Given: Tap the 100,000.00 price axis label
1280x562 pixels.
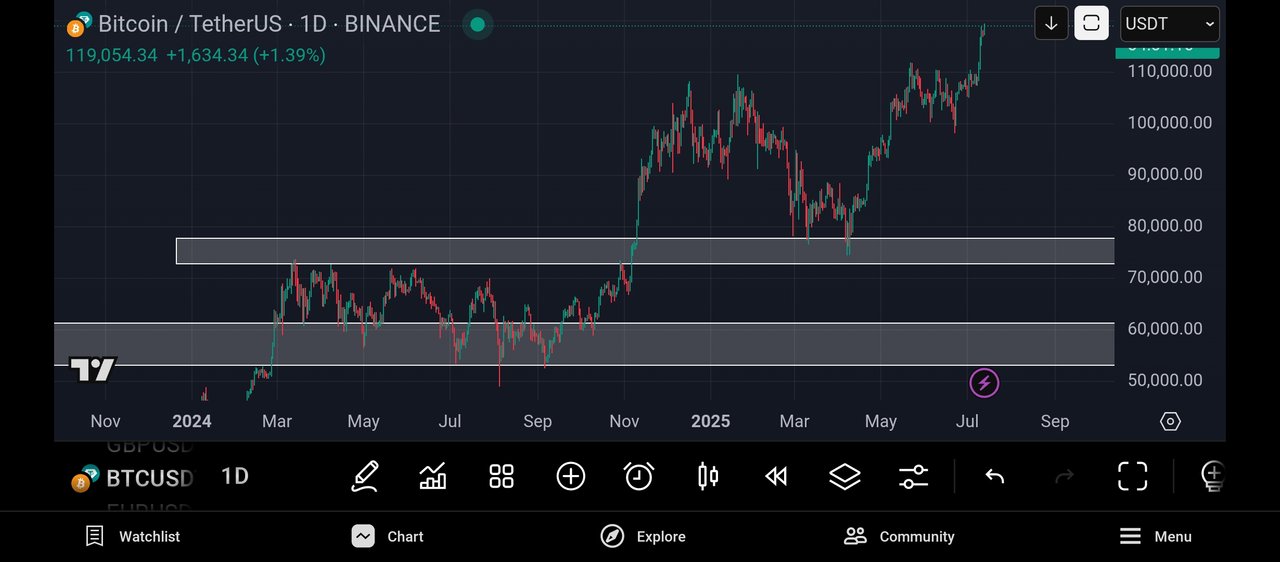Looking at the screenshot, I should click(1170, 123).
